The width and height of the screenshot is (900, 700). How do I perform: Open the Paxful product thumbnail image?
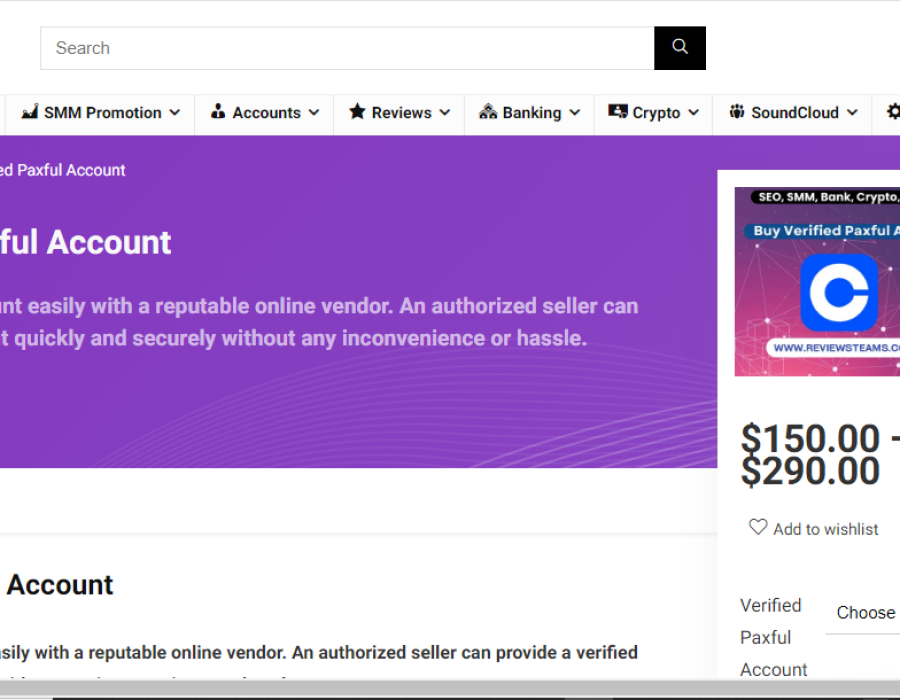[817, 282]
